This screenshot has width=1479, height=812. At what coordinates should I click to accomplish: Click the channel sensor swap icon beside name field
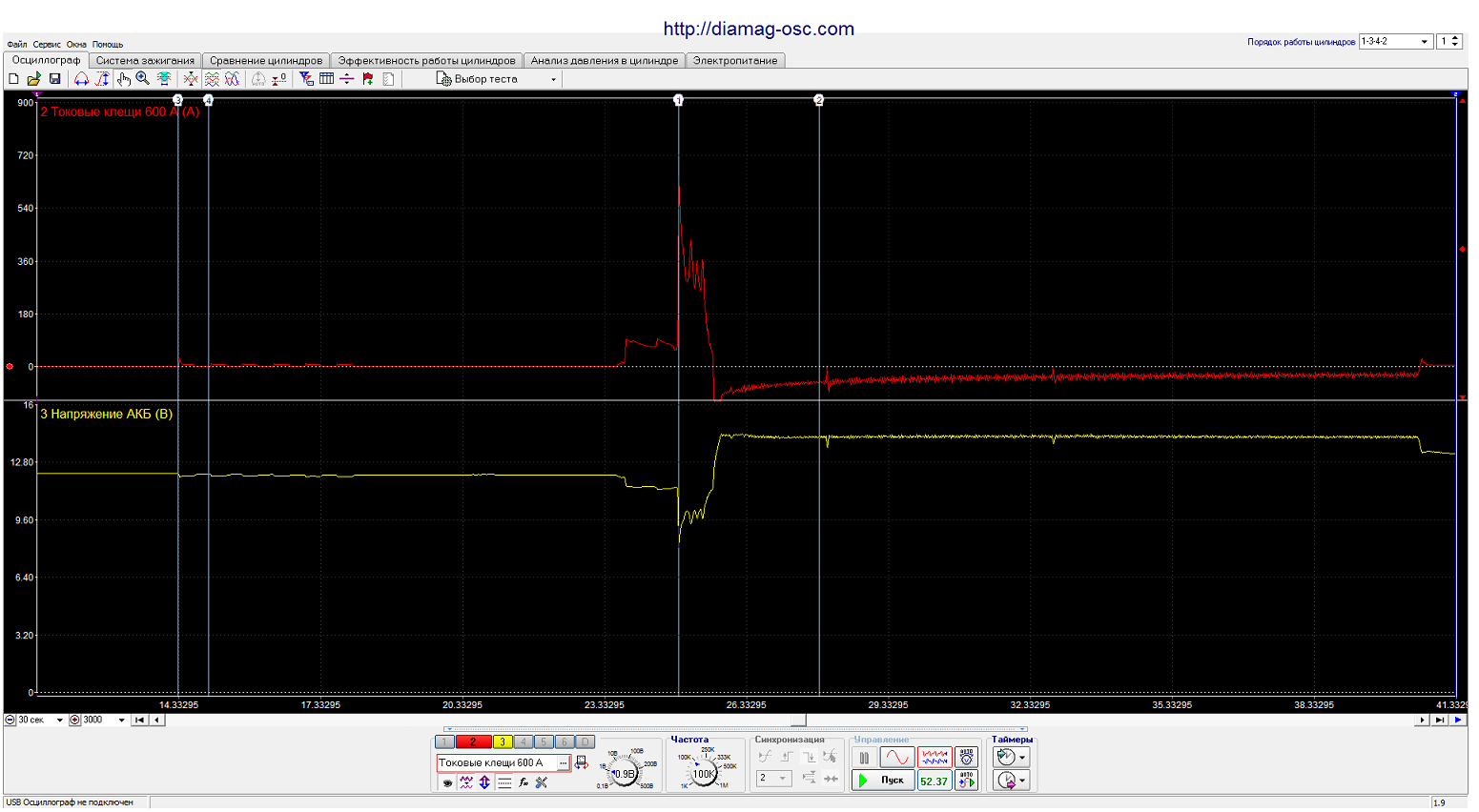point(581,762)
